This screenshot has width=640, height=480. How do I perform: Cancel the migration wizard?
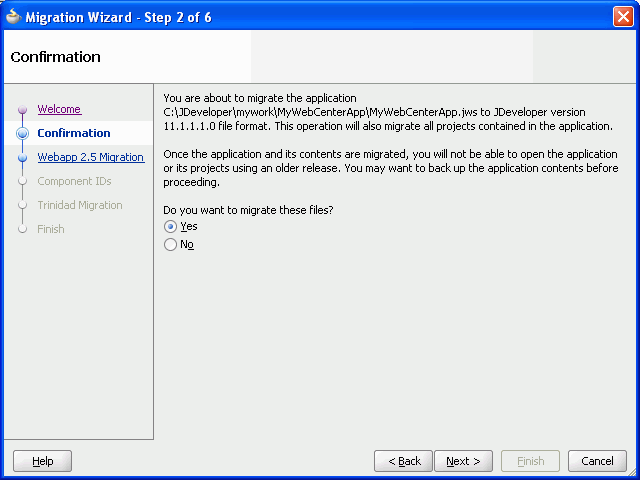tap(597, 461)
